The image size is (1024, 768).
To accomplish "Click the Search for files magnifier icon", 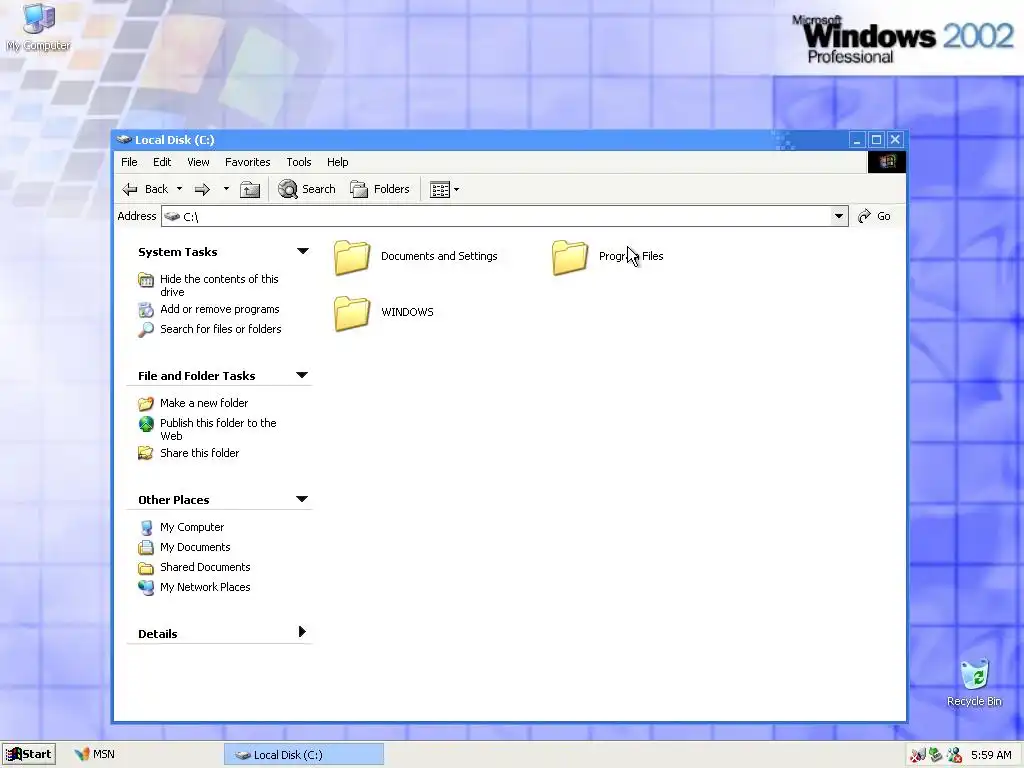I will click(146, 330).
